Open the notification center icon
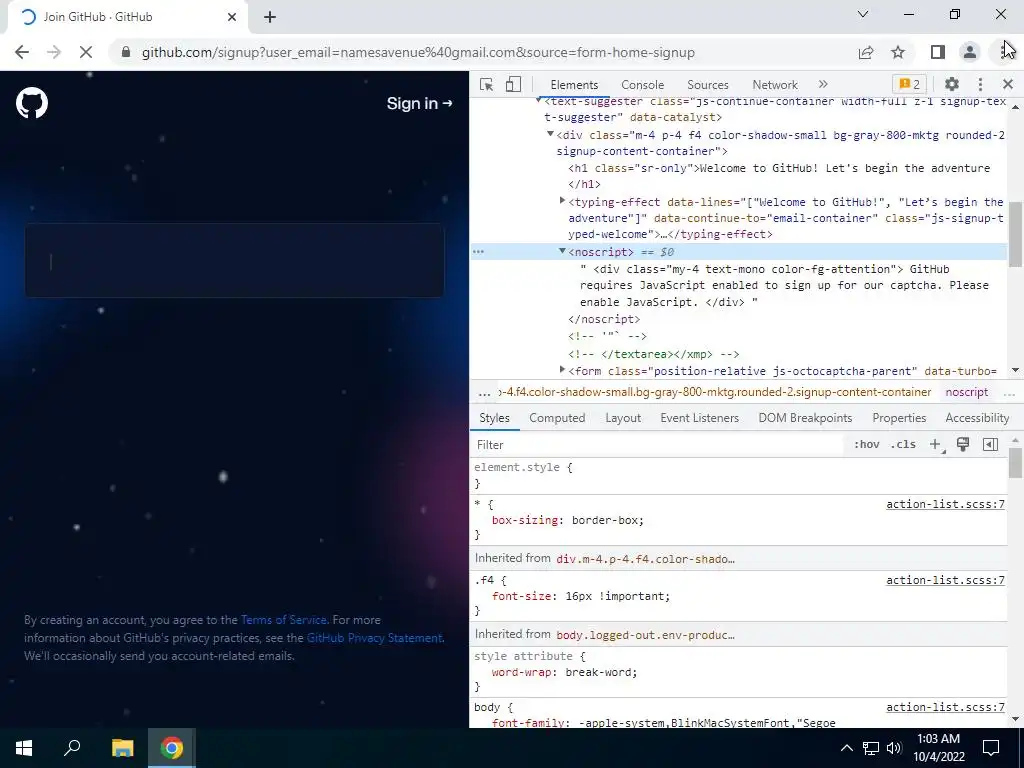The image size is (1024, 768). [991, 748]
